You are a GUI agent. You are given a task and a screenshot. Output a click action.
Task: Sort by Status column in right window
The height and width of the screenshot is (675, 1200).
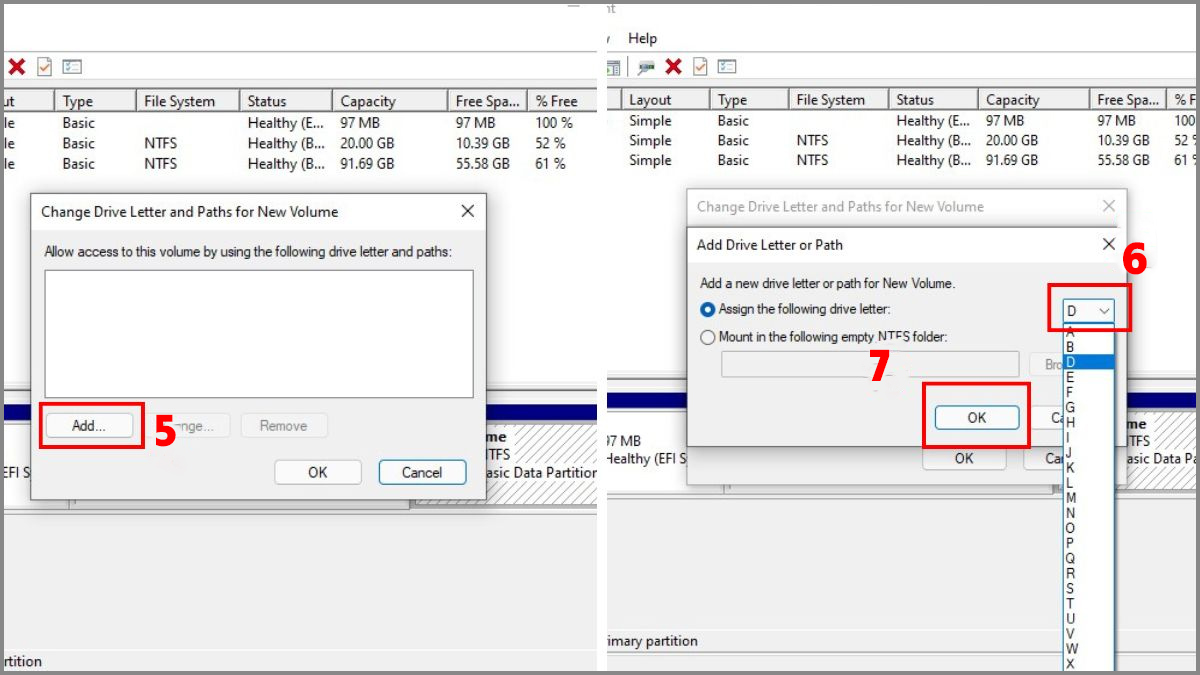tap(933, 100)
